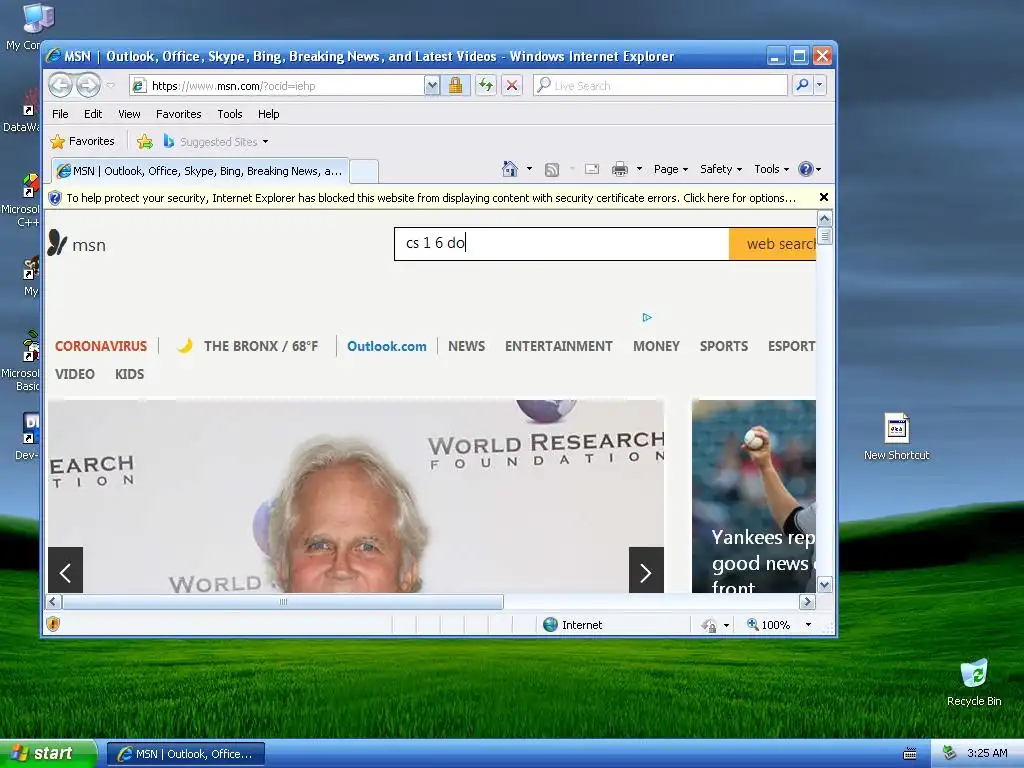This screenshot has width=1024, height=768.
Task: Open search provider options dropdown
Action: 820,85
